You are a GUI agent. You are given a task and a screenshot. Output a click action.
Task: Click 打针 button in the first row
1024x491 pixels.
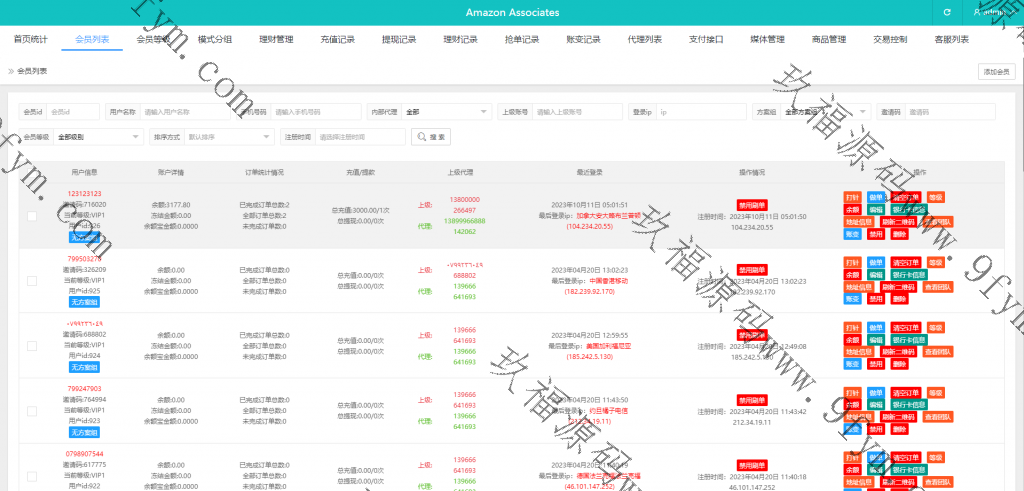(852, 197)
